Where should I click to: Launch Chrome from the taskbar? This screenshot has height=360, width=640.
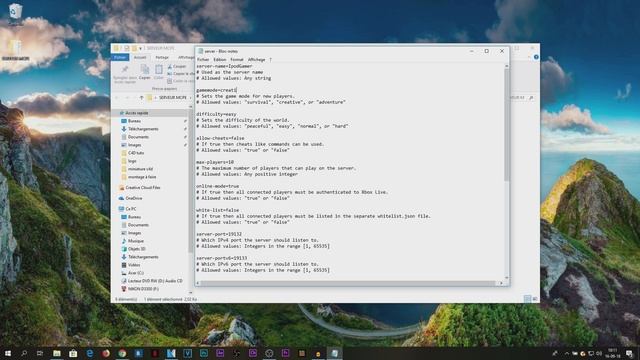(122, 353)
